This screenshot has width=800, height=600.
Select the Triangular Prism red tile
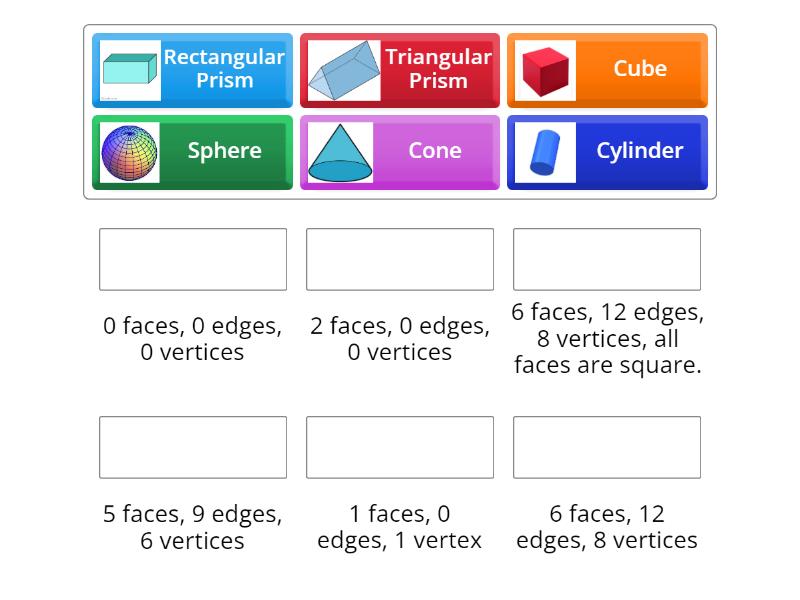[x=400, y=70]
